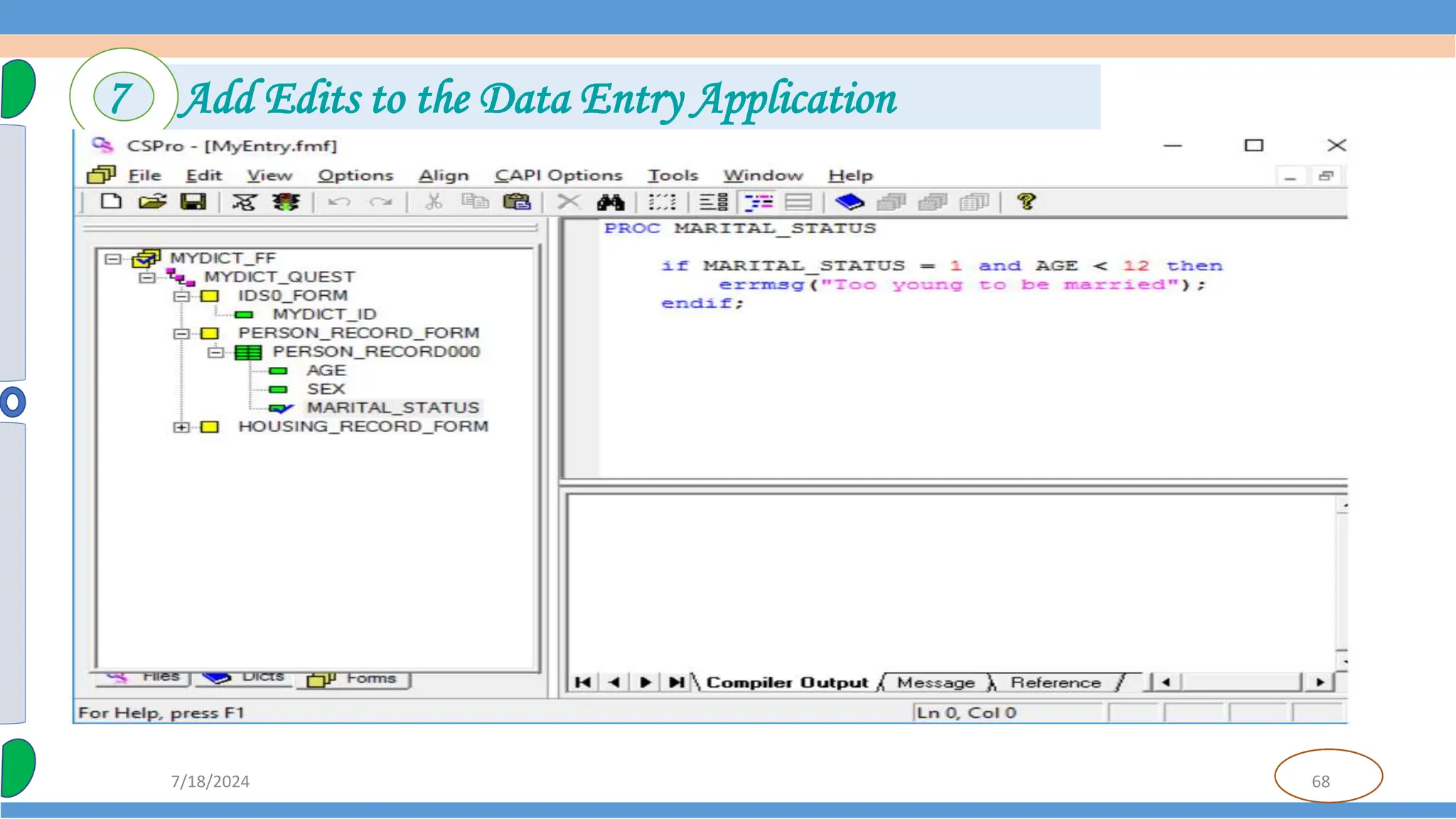Open the Edit menu
Viewport: 1456px width, 819px height.
204,175
